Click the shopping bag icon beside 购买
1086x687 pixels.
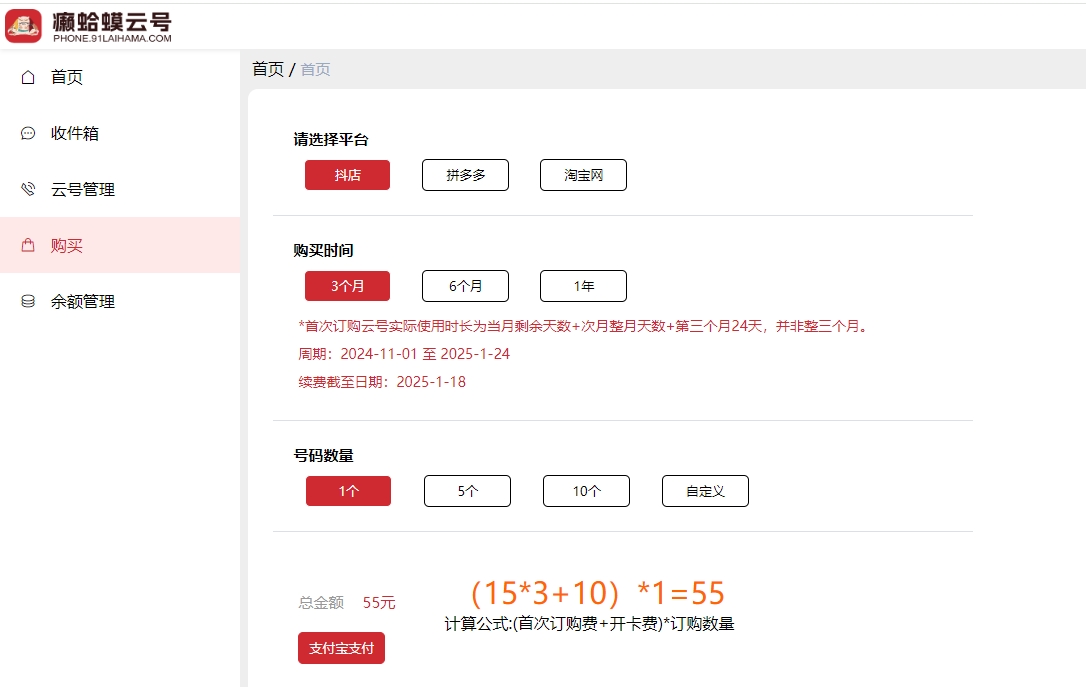tap(28, 245)
